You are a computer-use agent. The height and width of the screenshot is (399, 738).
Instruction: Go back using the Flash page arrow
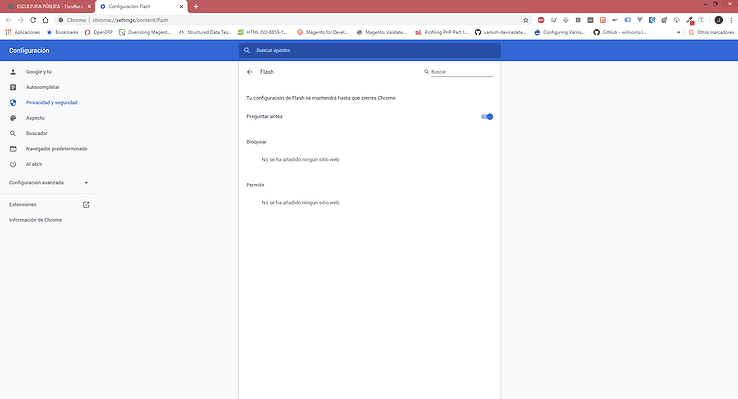click(x=249, y=72)
